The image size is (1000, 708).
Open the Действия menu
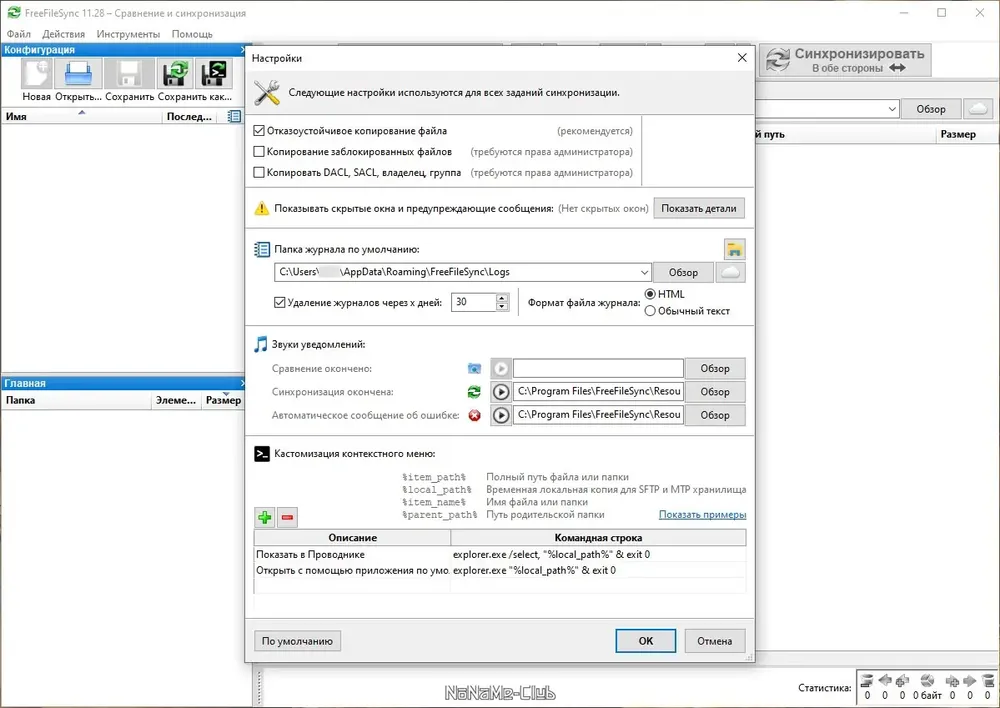(63, 34)
